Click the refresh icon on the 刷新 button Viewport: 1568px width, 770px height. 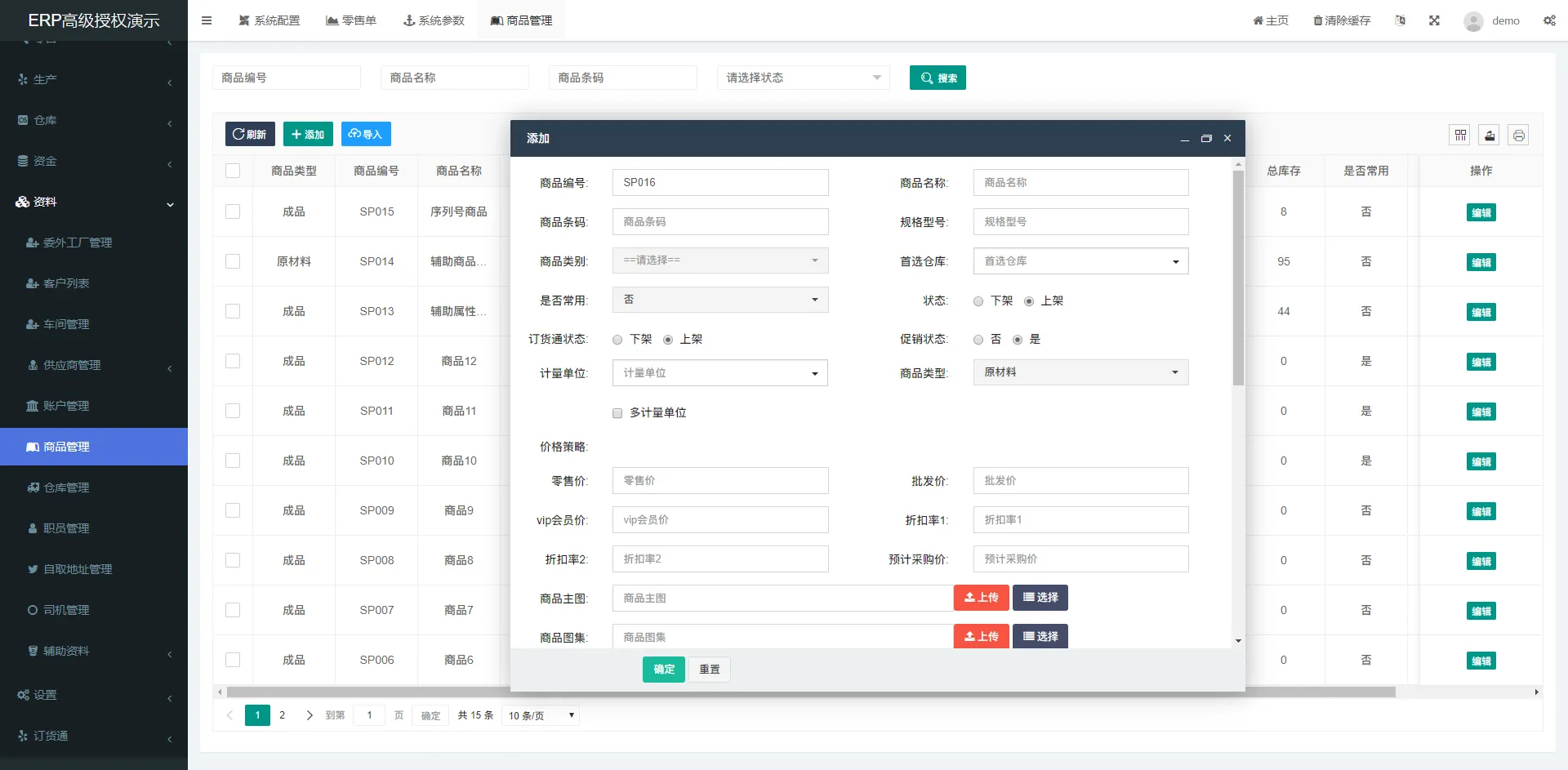point(238,134)
